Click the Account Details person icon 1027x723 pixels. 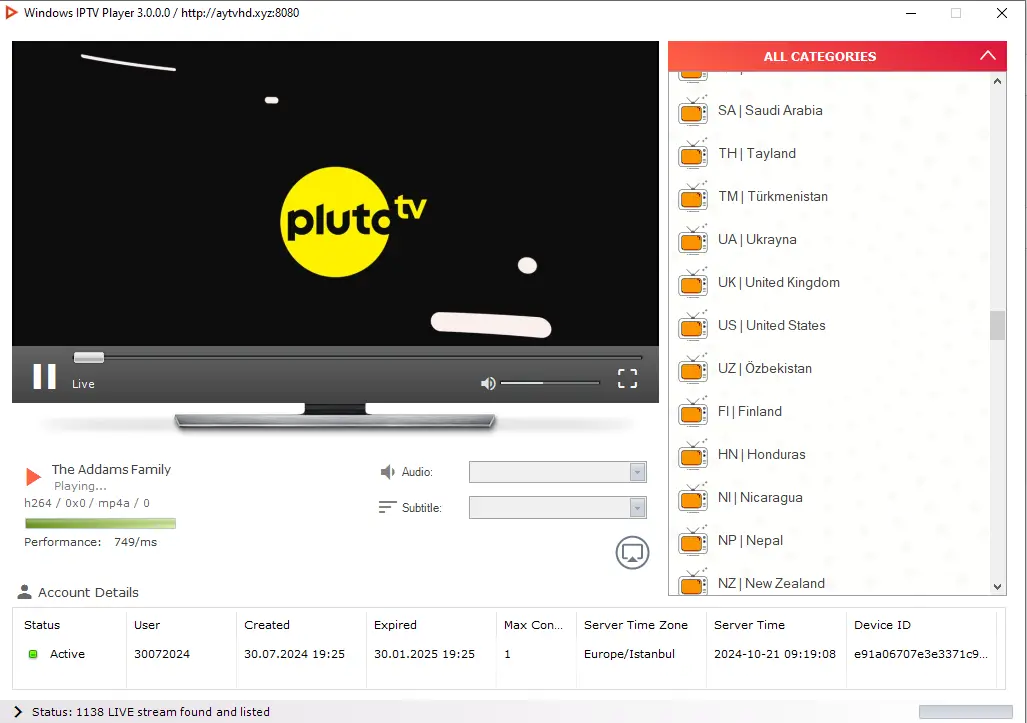24,592
